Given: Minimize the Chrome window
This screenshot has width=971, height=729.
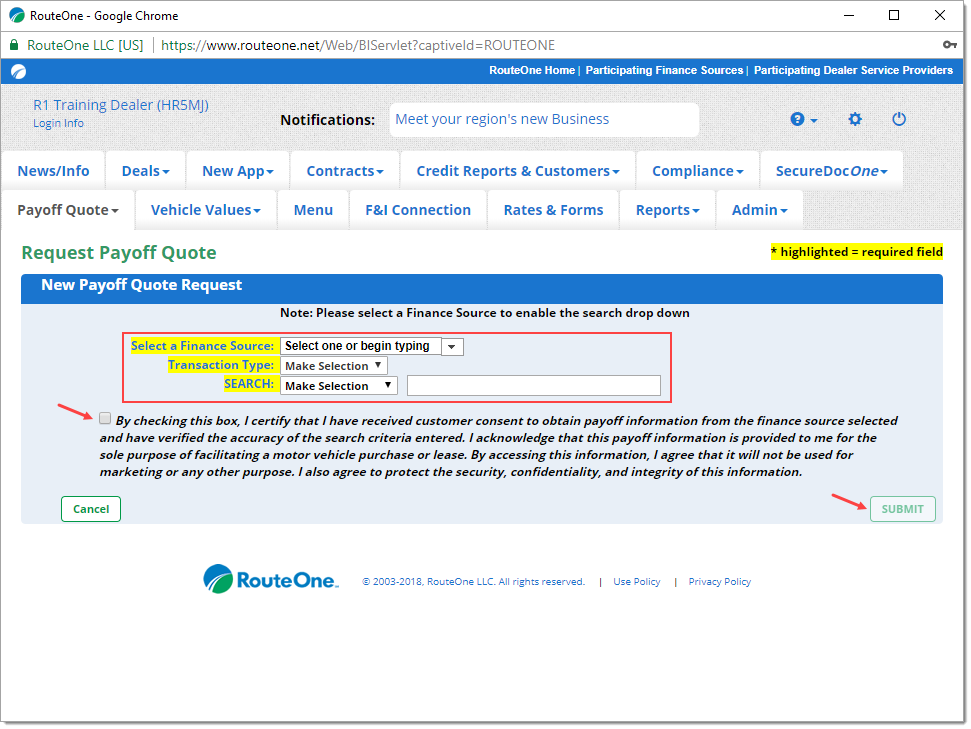Looking at the screenshot, I should pyautogui.click(x=848, y=15).
